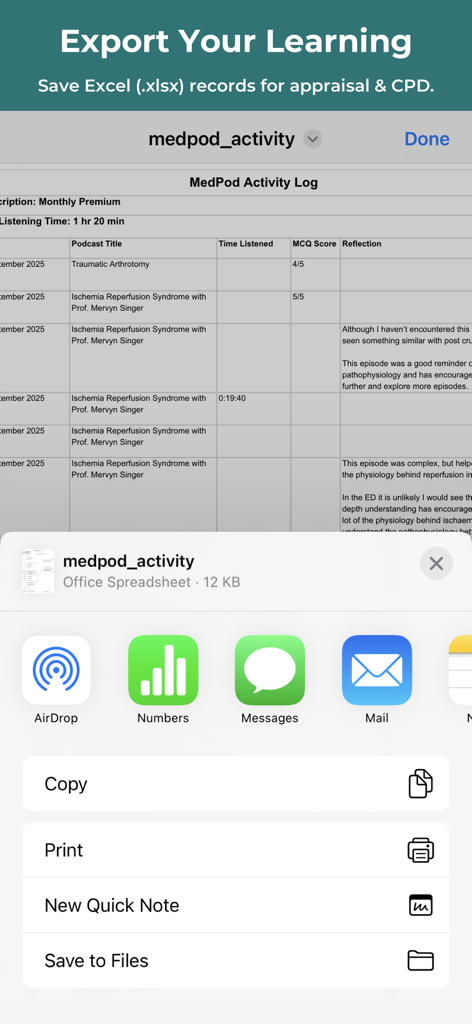Click the medpod_activity file name in share sheet
Viewport: 472px width, 1024px height.
(x=129, y=561)
